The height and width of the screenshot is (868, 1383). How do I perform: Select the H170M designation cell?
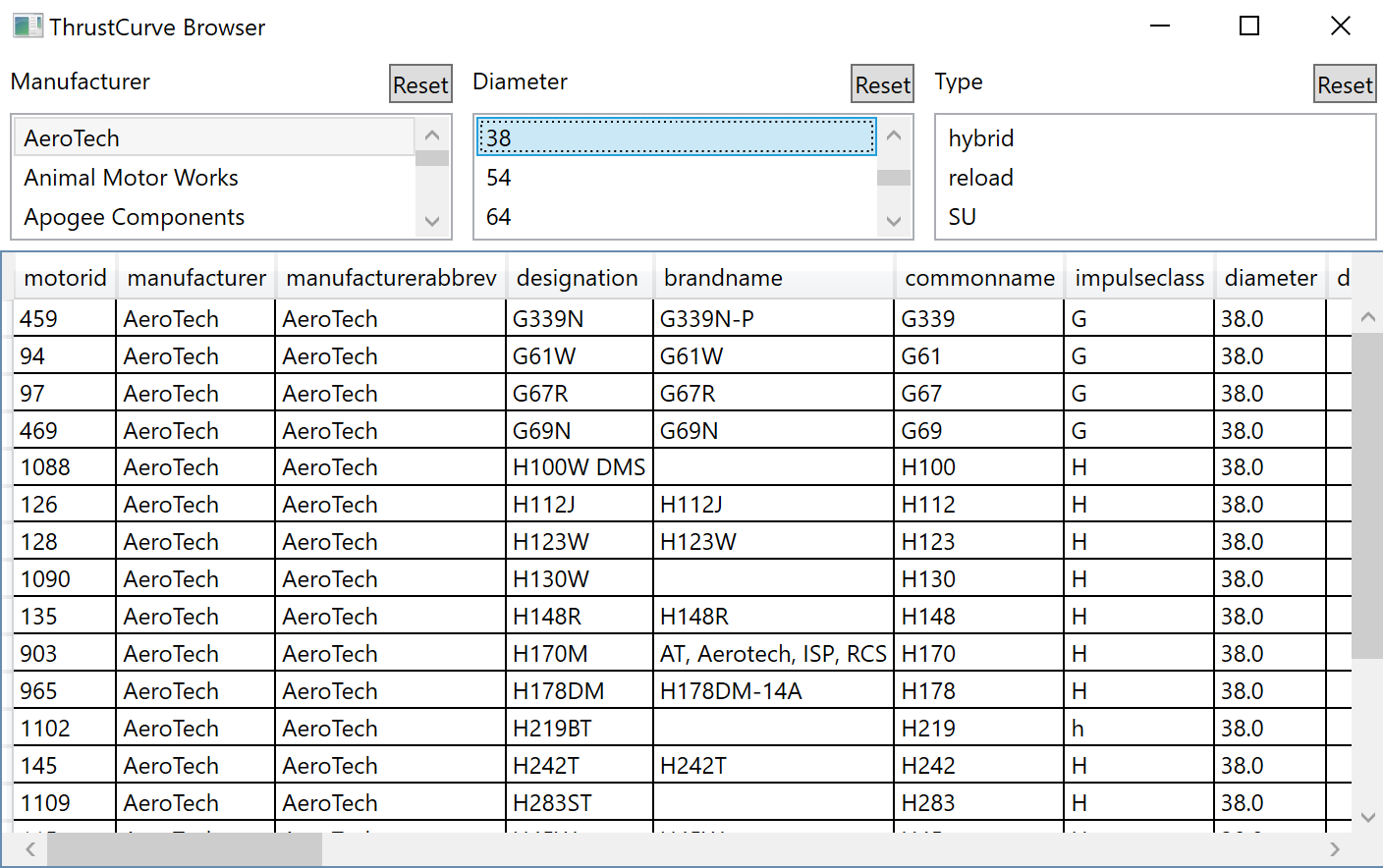click(x=579, y=654)
